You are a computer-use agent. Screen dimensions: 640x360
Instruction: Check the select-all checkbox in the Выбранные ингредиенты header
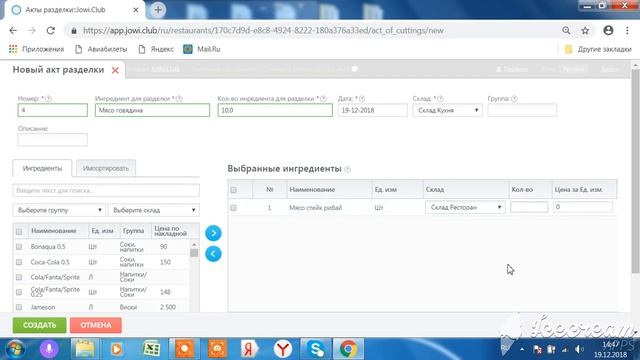(x=233, y=190)
